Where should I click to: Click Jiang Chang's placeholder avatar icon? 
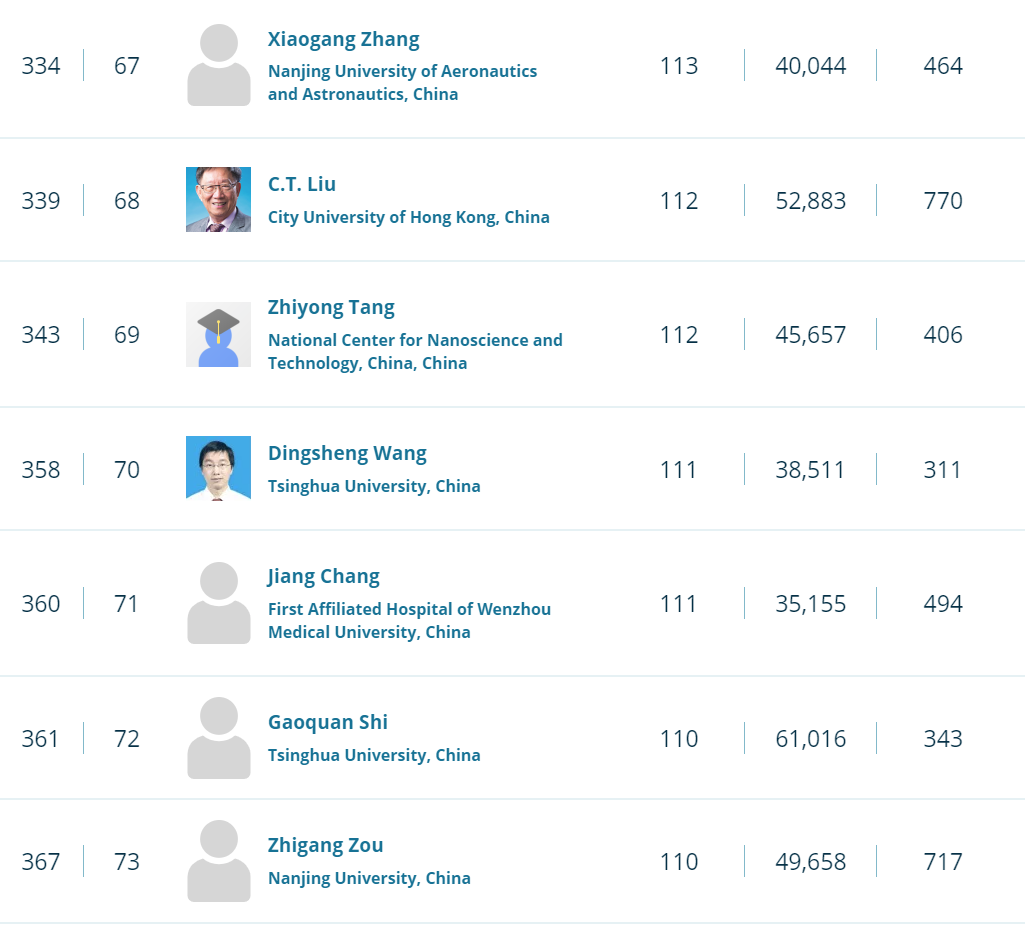[x=218, y=603]
